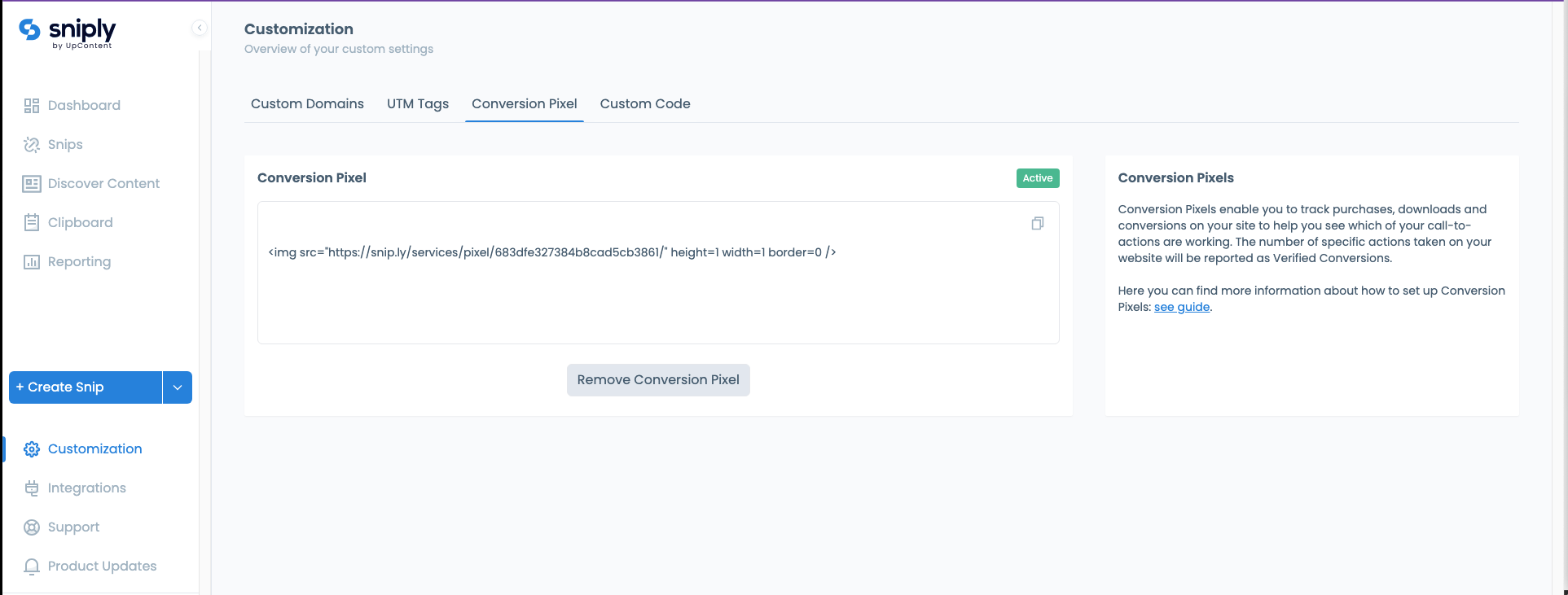Open the Dashboard page
The image size is (1568, 595).
tap(84, 105)
